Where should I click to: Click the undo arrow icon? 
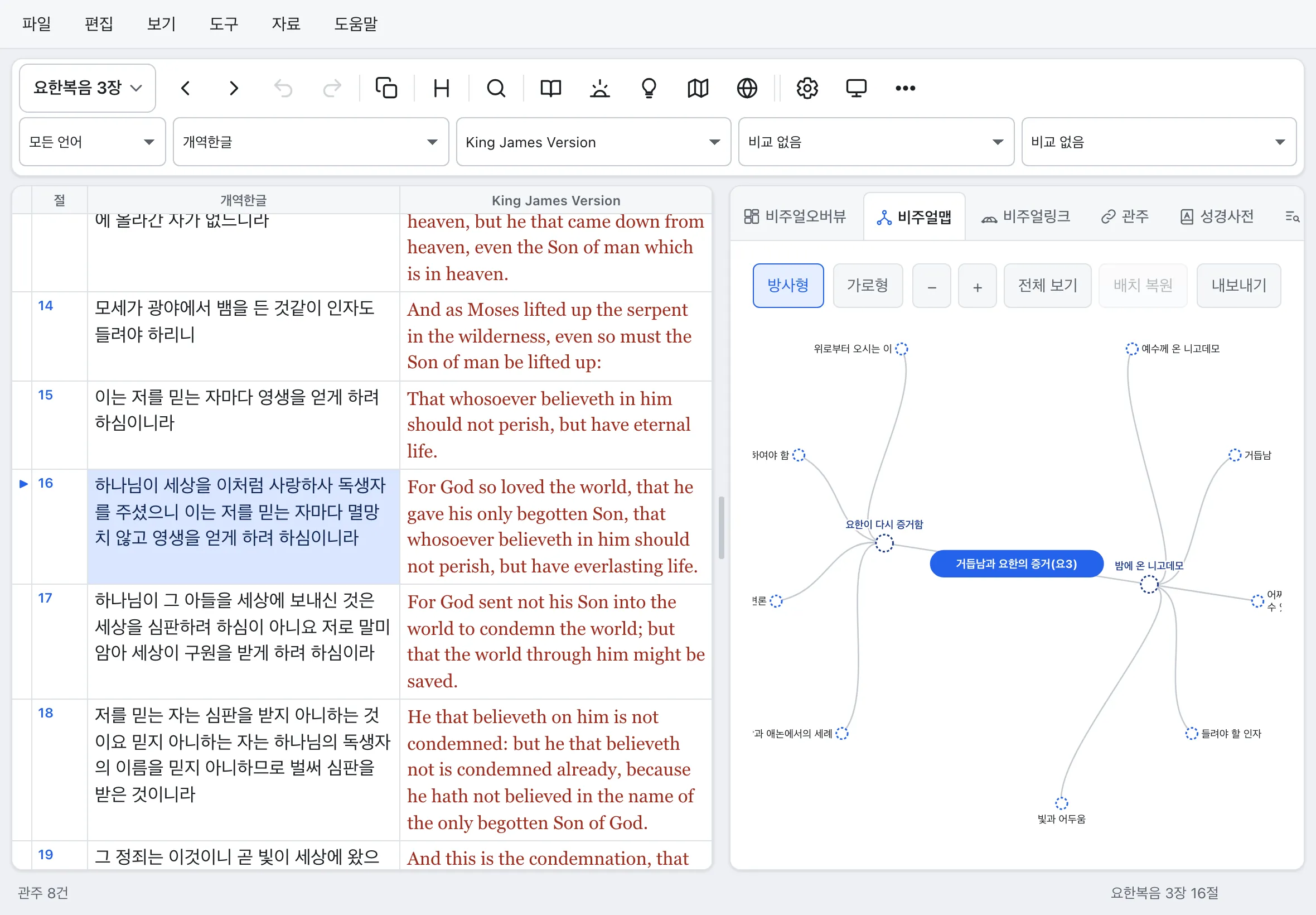coord(283,88)
